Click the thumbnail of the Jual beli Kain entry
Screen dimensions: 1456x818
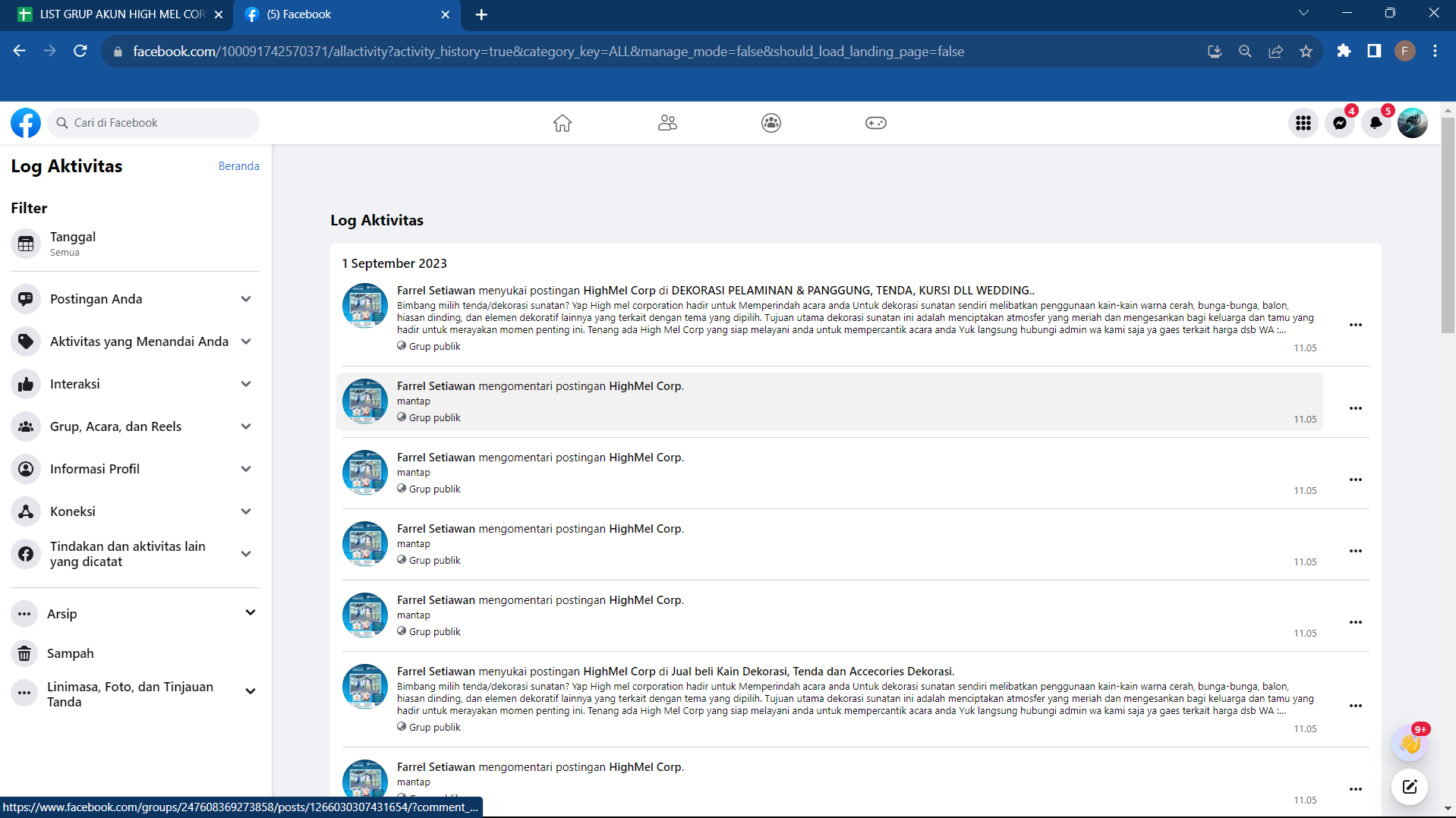[x=365, y=687]
